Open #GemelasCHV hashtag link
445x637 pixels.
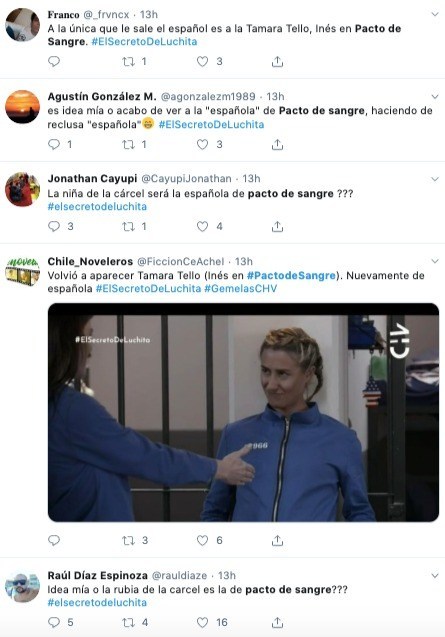tap(241, 288)
